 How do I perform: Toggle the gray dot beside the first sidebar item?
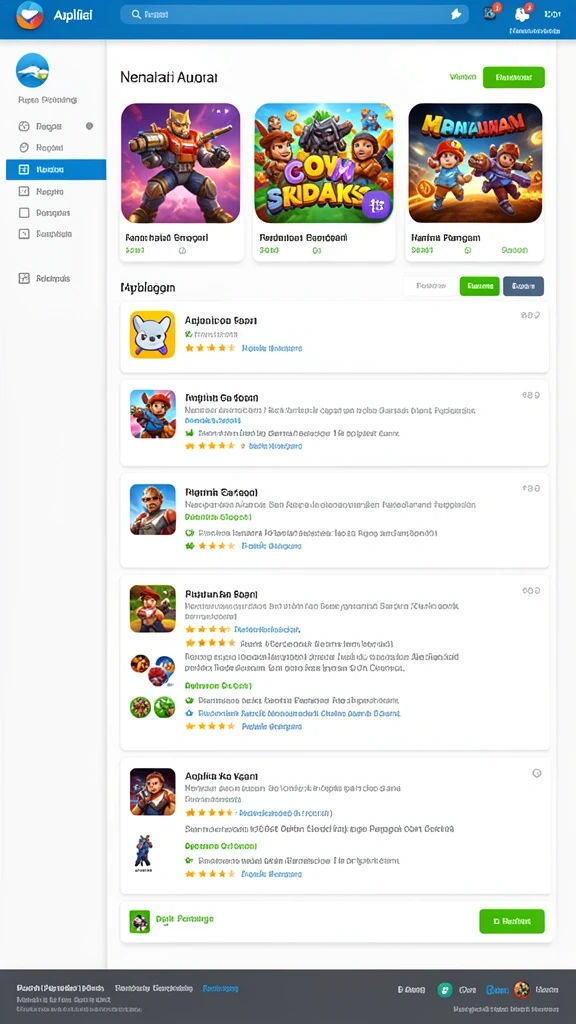89,126
